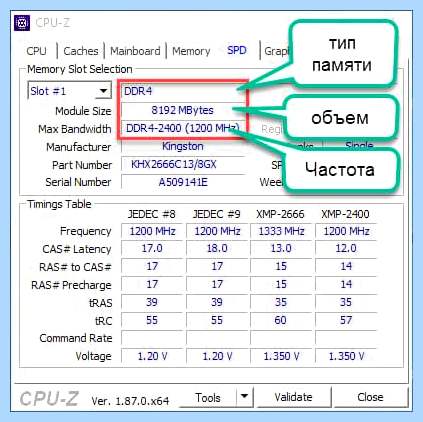This screenshot has height=422, width=423.
Task: Click the Timings Table group label
Action: pos(59,204)
